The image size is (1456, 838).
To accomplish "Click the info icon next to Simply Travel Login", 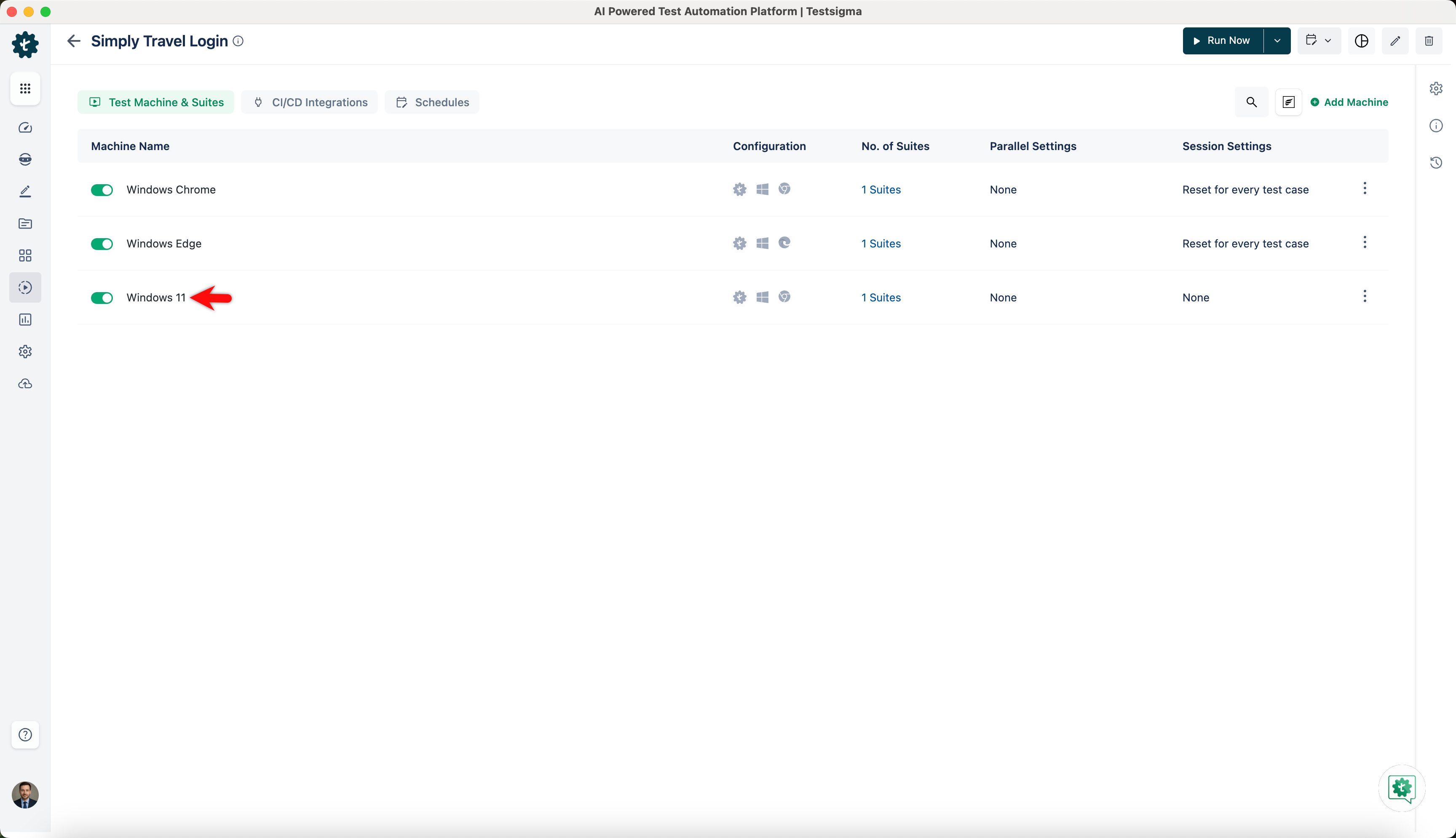I will pos(238,41).
